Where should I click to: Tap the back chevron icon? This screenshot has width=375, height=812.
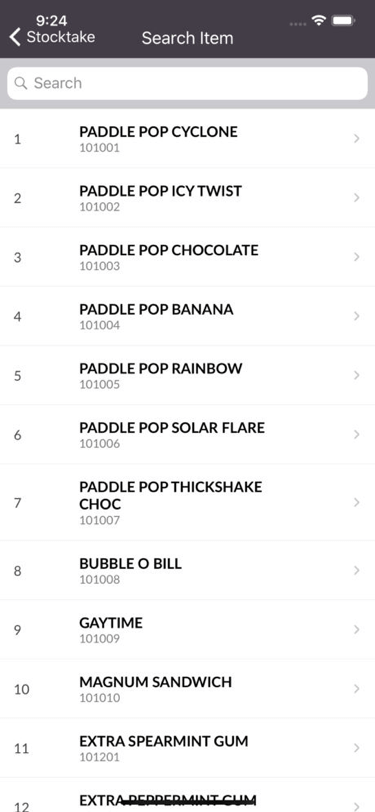click(15, 37)
